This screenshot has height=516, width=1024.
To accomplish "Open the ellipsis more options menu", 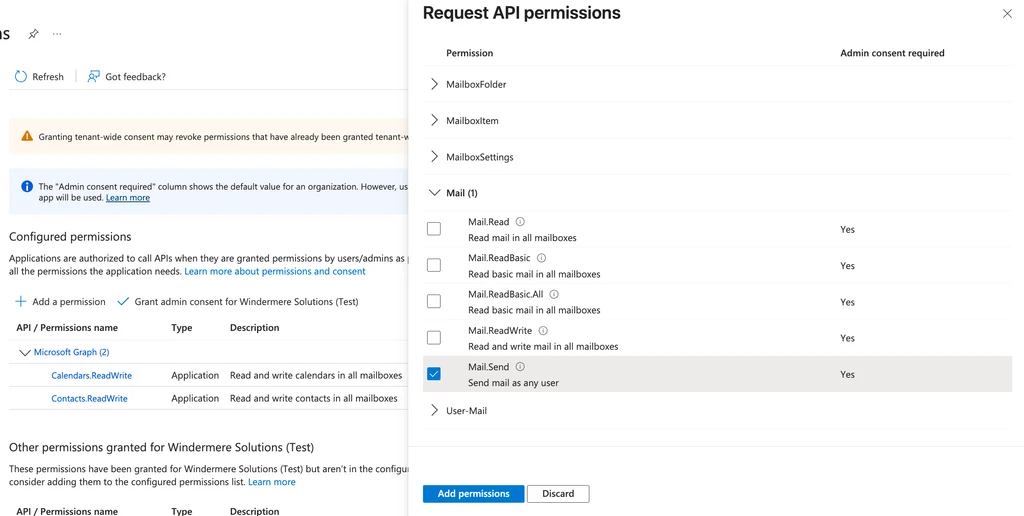I will click(57, 34).
